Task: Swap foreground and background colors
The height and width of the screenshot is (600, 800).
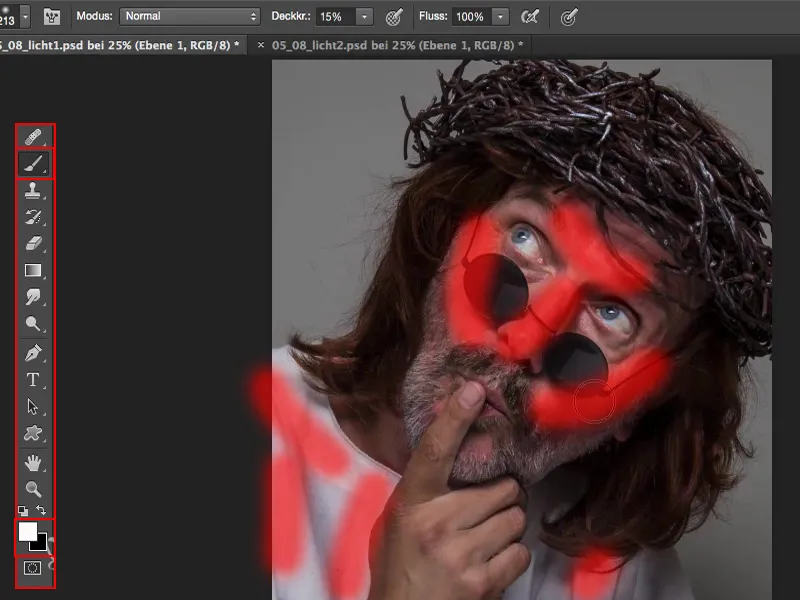Action: pyautogui.click(x=41, y=510)
